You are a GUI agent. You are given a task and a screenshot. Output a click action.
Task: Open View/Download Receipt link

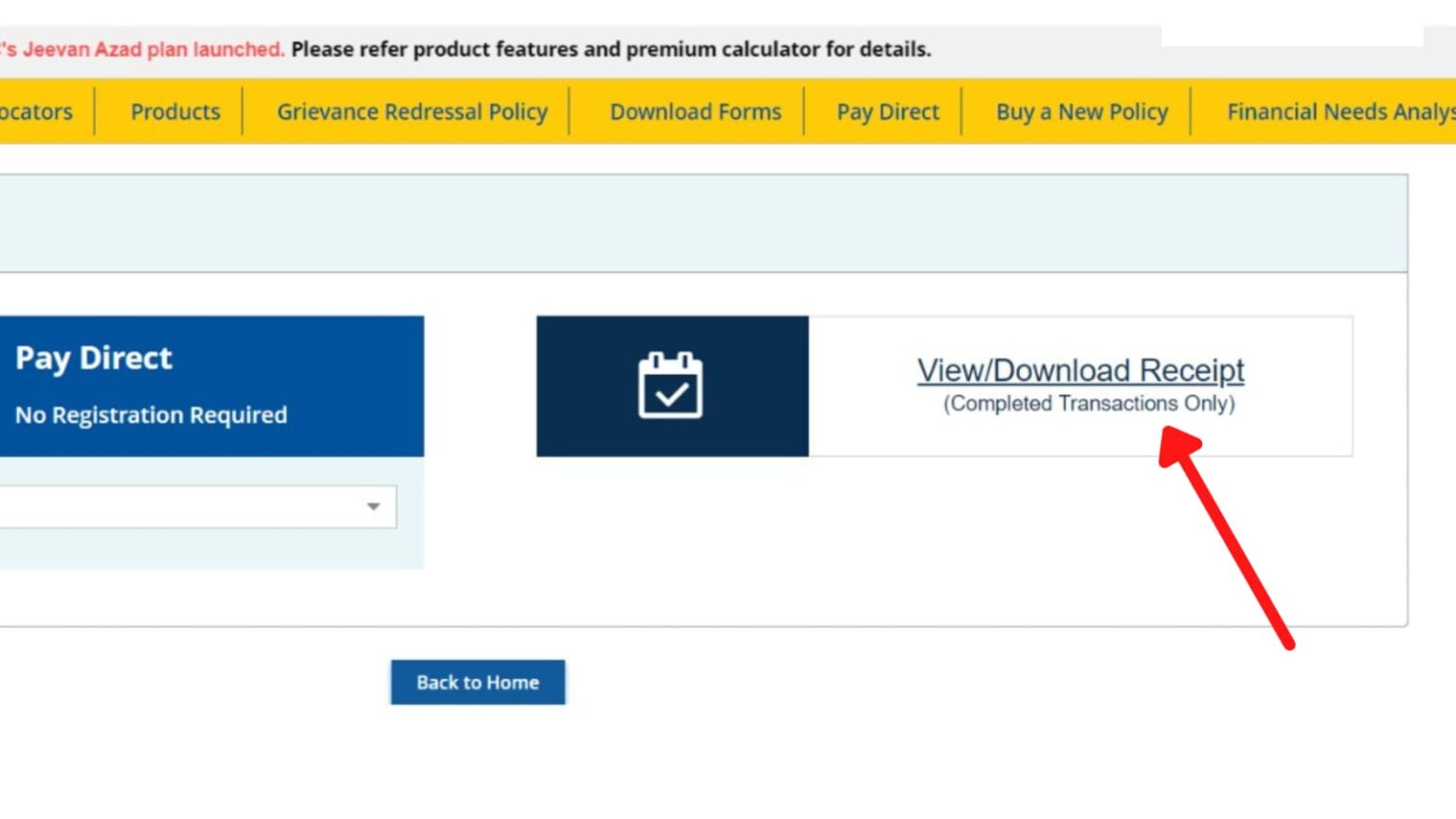tap(1082, 371)
